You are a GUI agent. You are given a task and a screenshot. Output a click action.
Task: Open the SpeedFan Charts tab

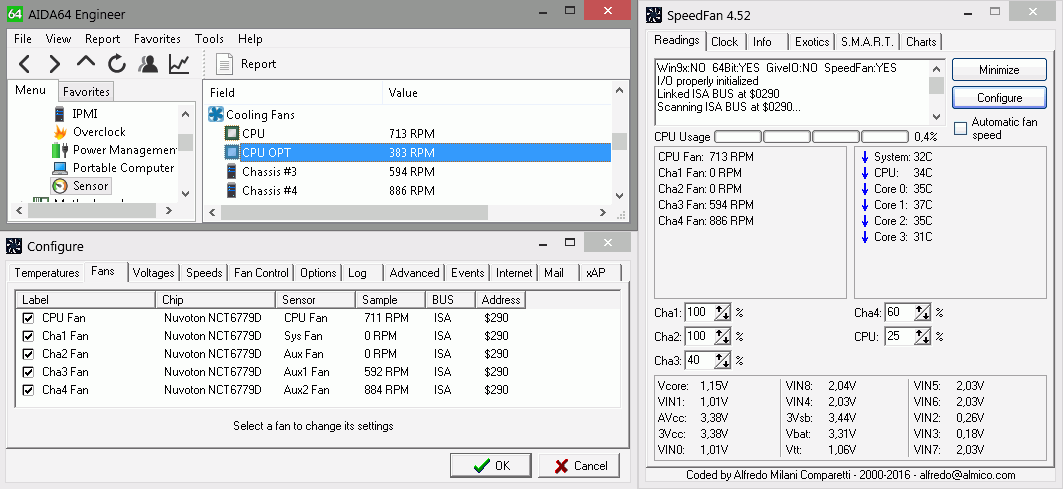pos(921,41)
